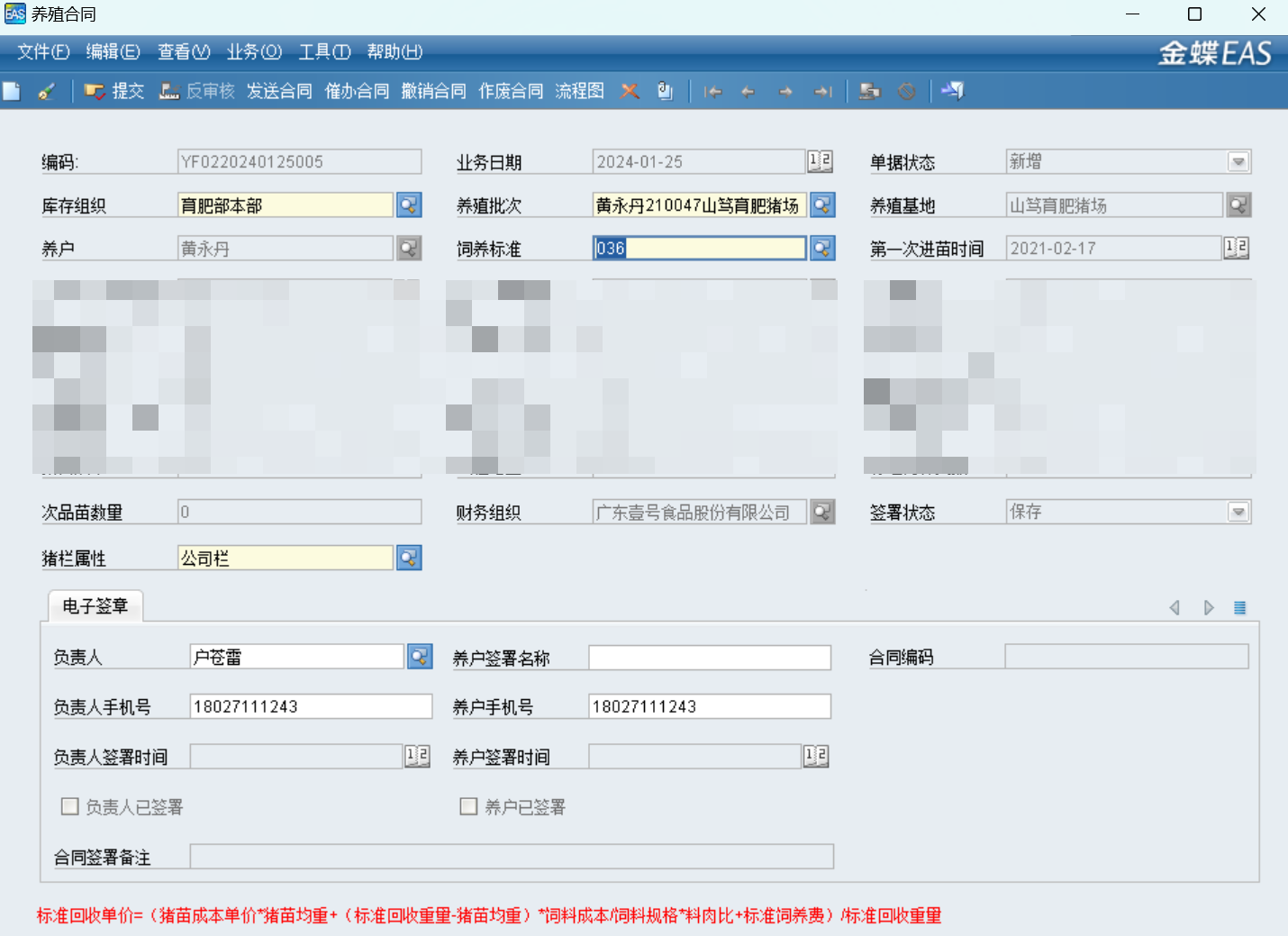Image resolution: width=1288 pixels, height=936 pixels.
Task: Open the 业务 menu
Action: (x=254, y=51)
